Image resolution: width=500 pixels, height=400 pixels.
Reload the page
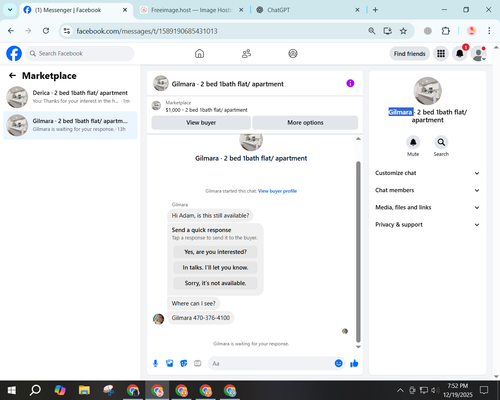tap(46, 31)
